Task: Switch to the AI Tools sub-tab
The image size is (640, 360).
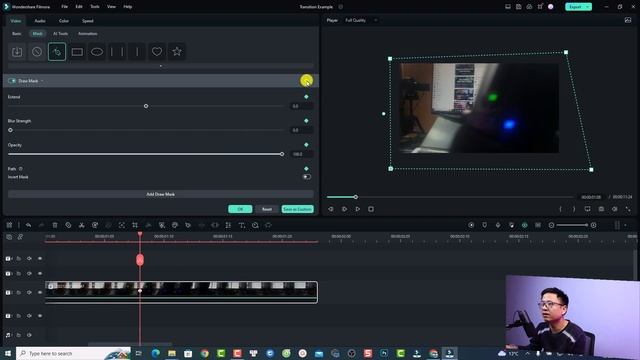Action: pos(60,33)
